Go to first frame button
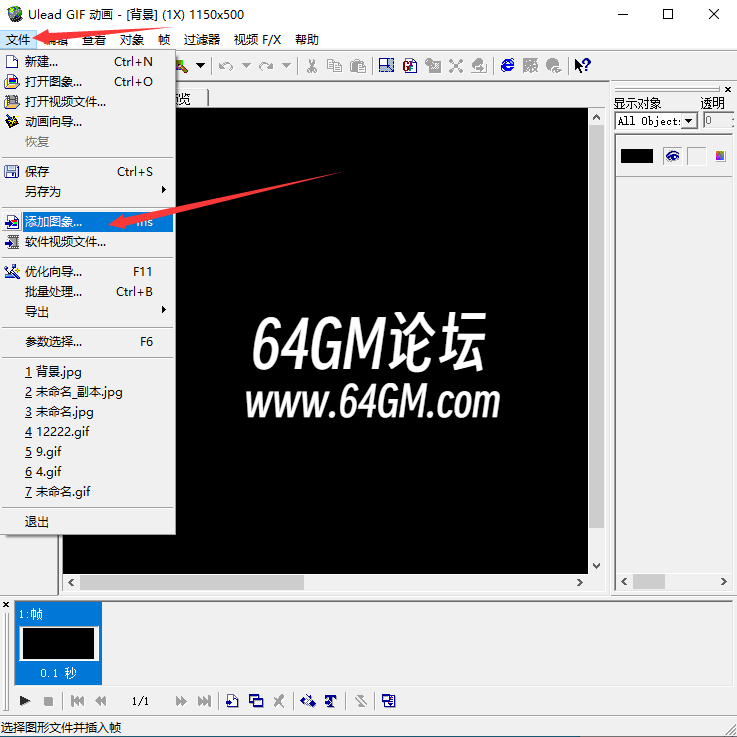The height and width of the screenshot is (737, 737). [x=78, y=701]
